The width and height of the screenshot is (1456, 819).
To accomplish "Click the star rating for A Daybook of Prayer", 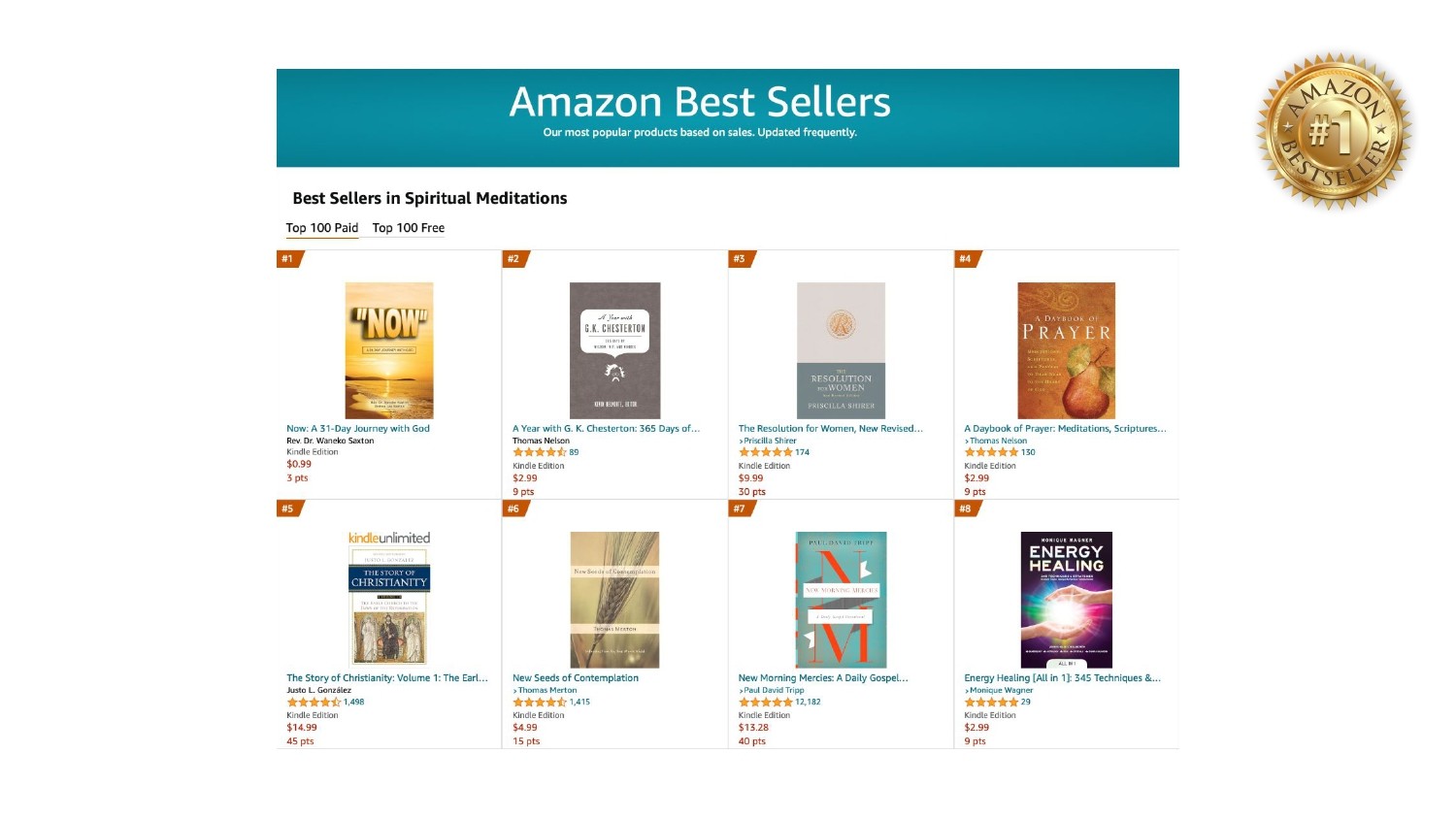I will pyautogui.click(x=991, y=452).
